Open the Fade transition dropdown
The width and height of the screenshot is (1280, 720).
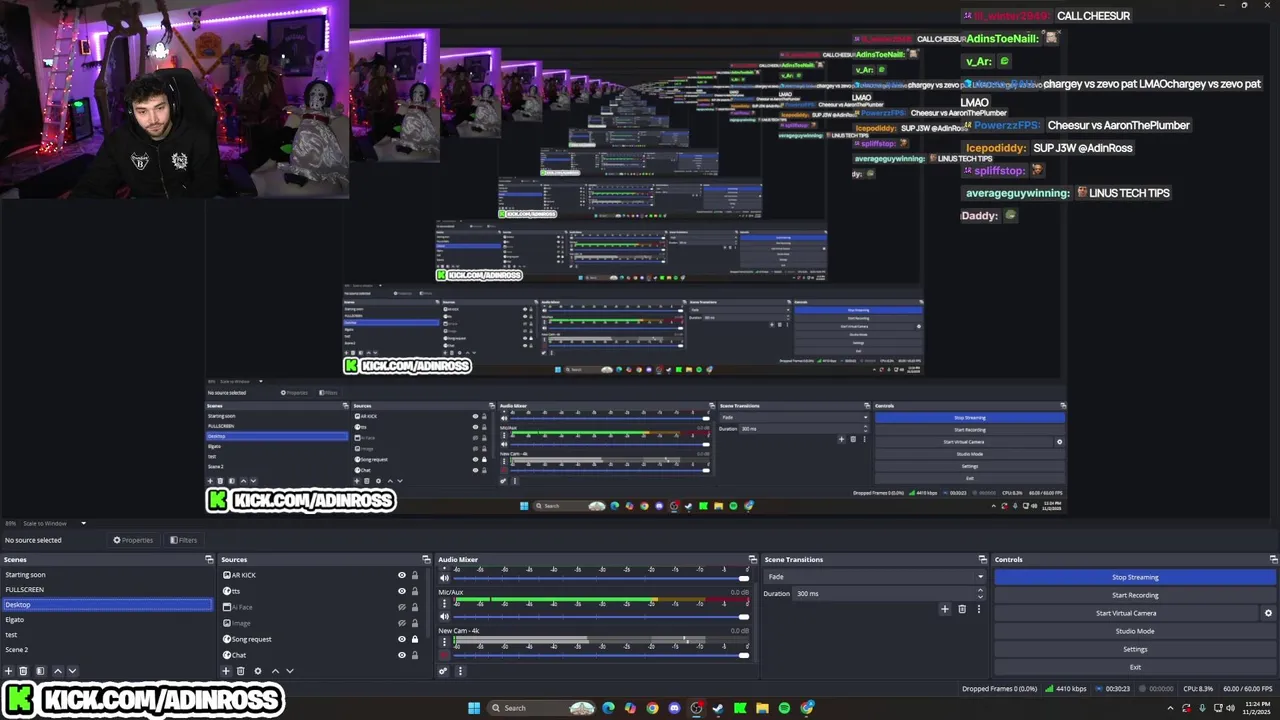[875, 577]
